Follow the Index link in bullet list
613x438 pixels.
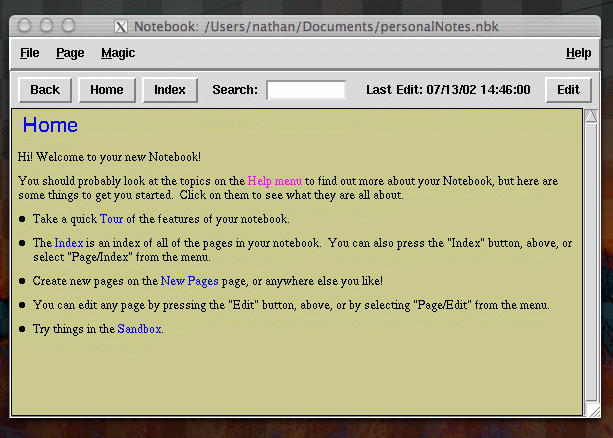[69, 243]
